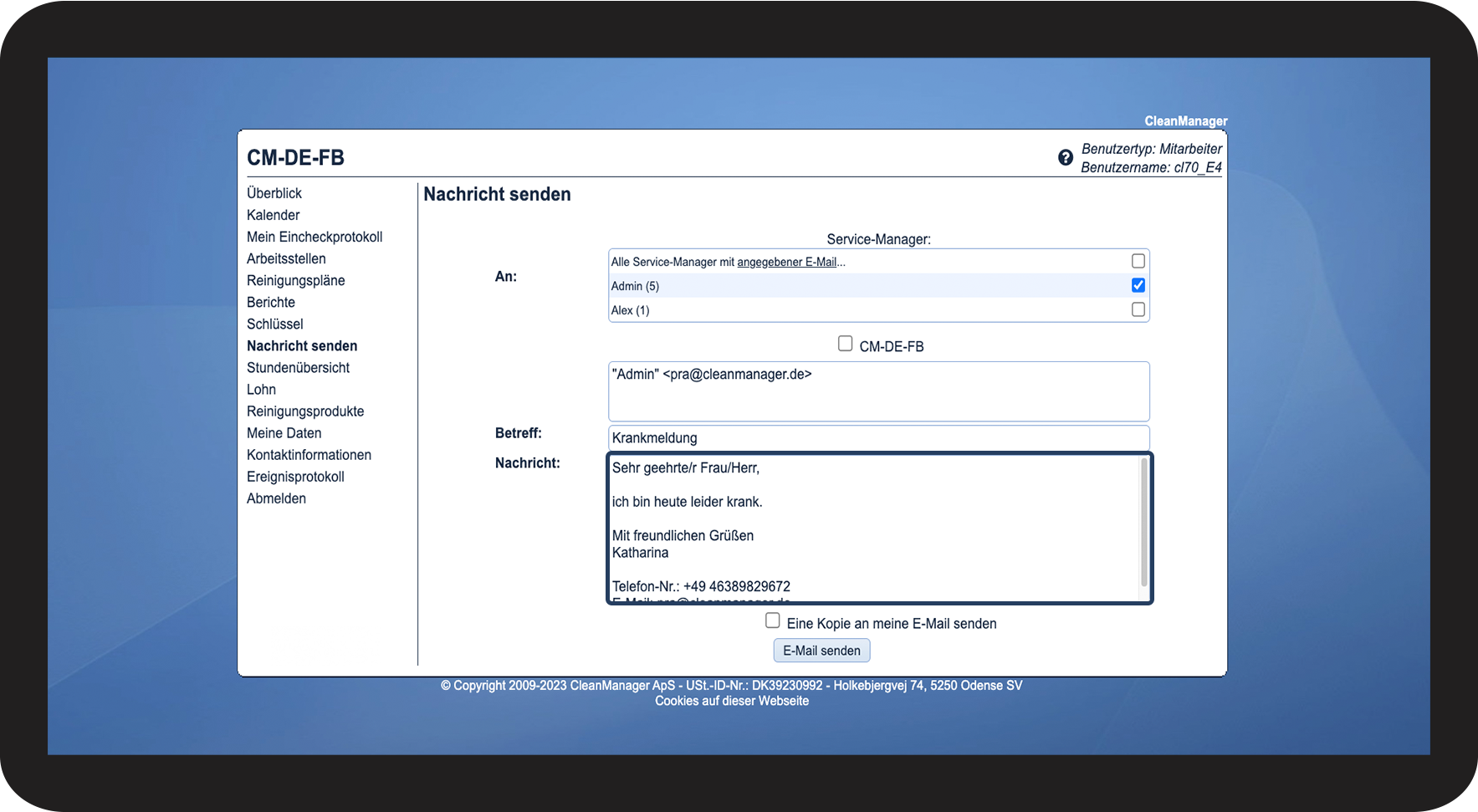Open Reinigungspläne from the sidebar
Screen dimensions: 1478x812
click(x=295, y=280)
